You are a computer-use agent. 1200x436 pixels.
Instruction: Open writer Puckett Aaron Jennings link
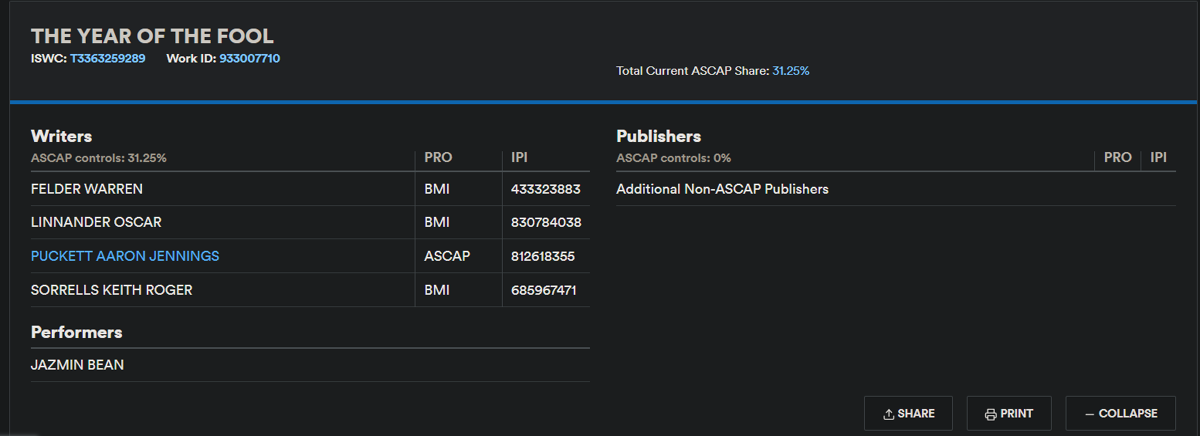pos(125,256)
